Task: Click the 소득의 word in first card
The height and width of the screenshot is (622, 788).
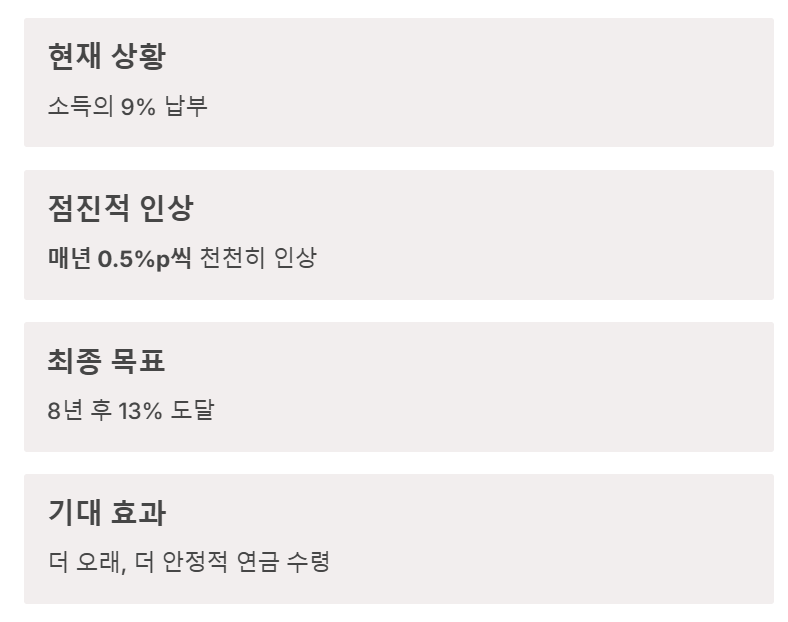Action: [x=80, y=106]
